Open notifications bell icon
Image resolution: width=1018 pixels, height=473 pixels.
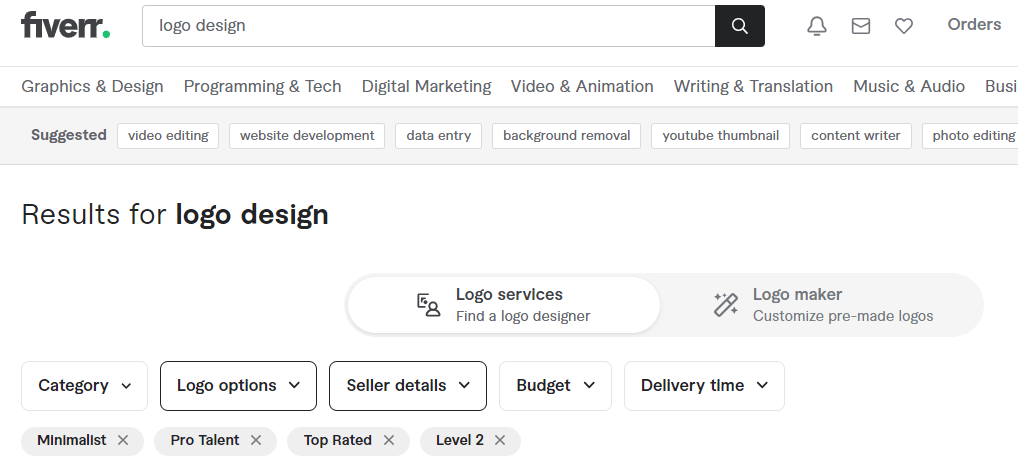click(817, 26)
